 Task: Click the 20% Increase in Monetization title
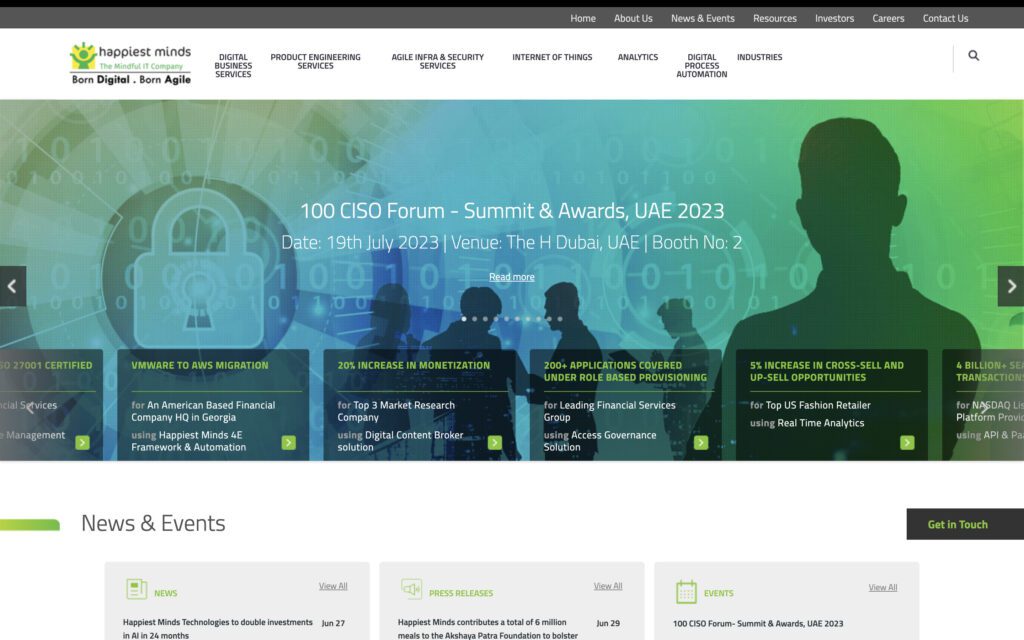click(413, 366)
